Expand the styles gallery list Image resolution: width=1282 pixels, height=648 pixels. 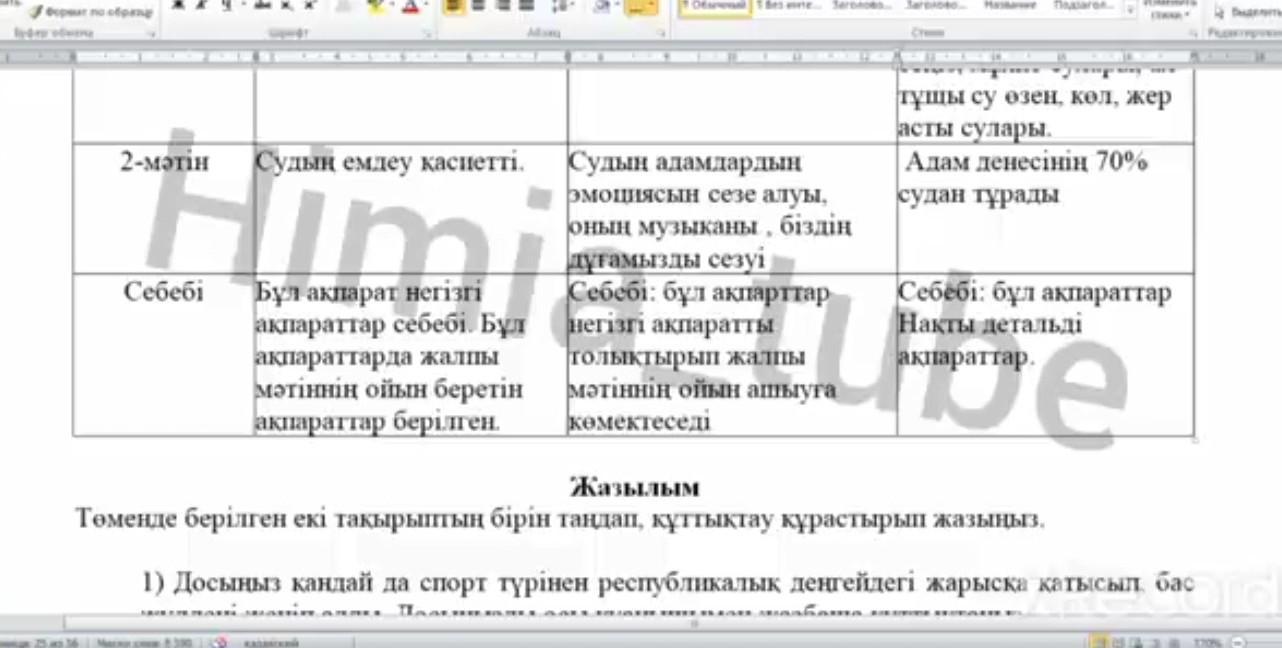pyautogui.click(x=1131, y=10)
